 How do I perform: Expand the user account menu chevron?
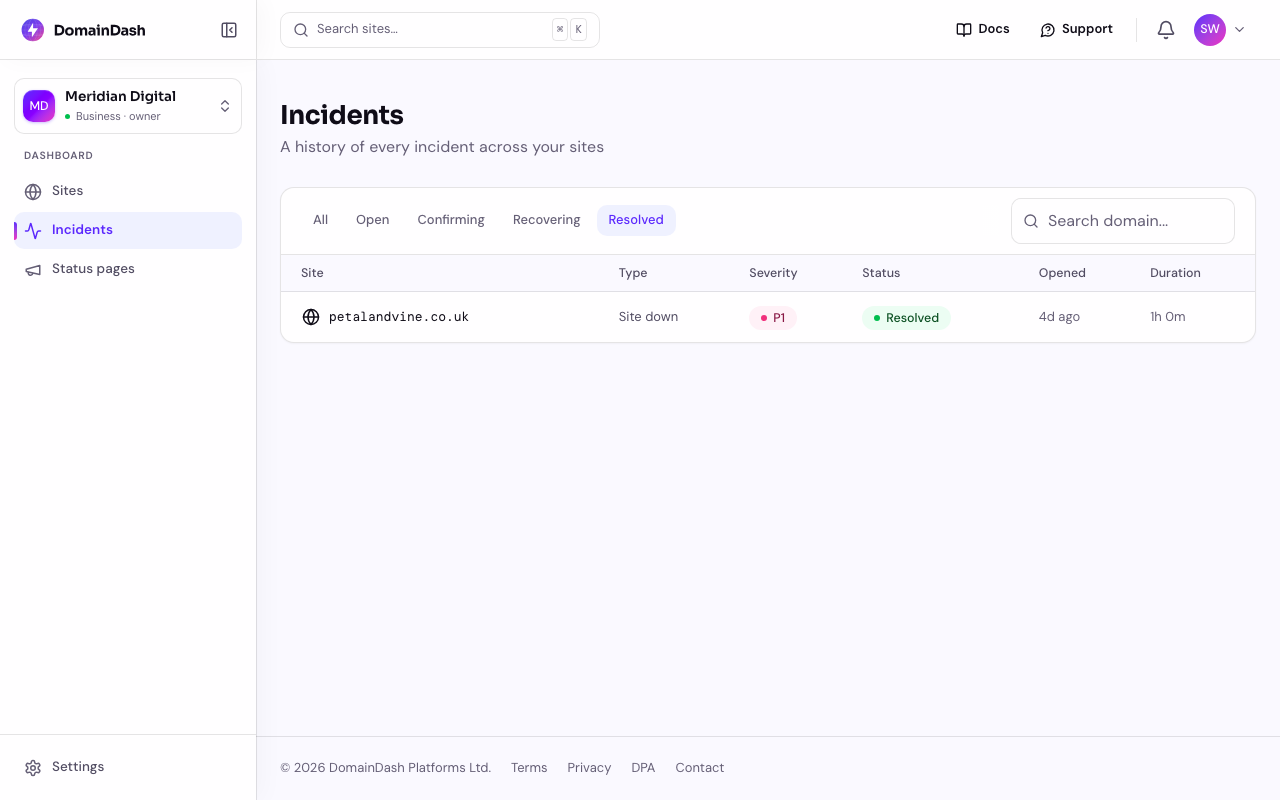tap(1240, 30)
